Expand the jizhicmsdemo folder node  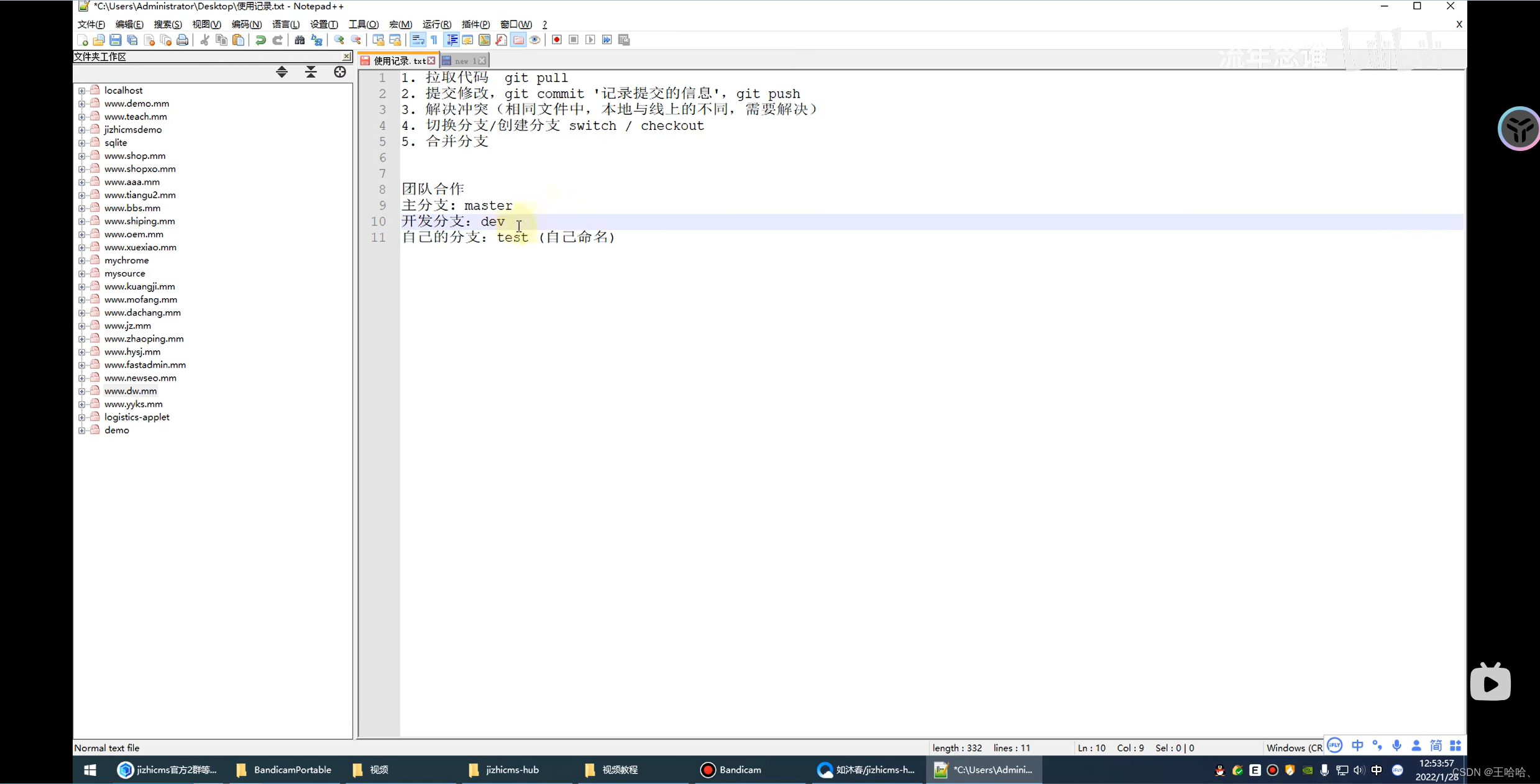(82, 130)
